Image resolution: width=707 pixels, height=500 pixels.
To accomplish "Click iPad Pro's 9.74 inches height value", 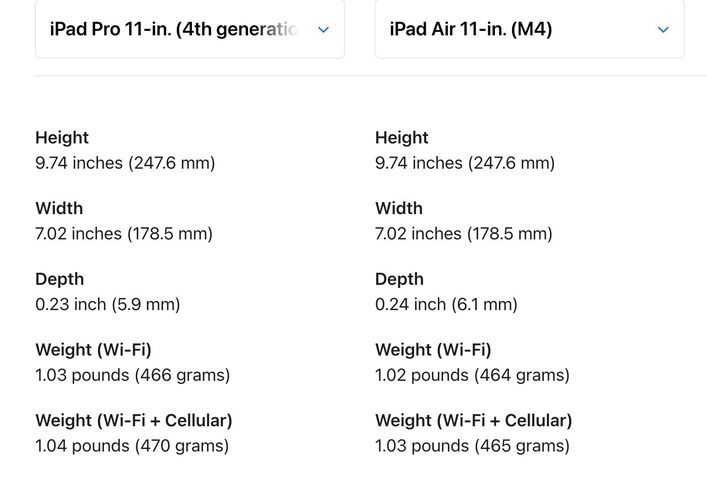I will coord(125,163).
